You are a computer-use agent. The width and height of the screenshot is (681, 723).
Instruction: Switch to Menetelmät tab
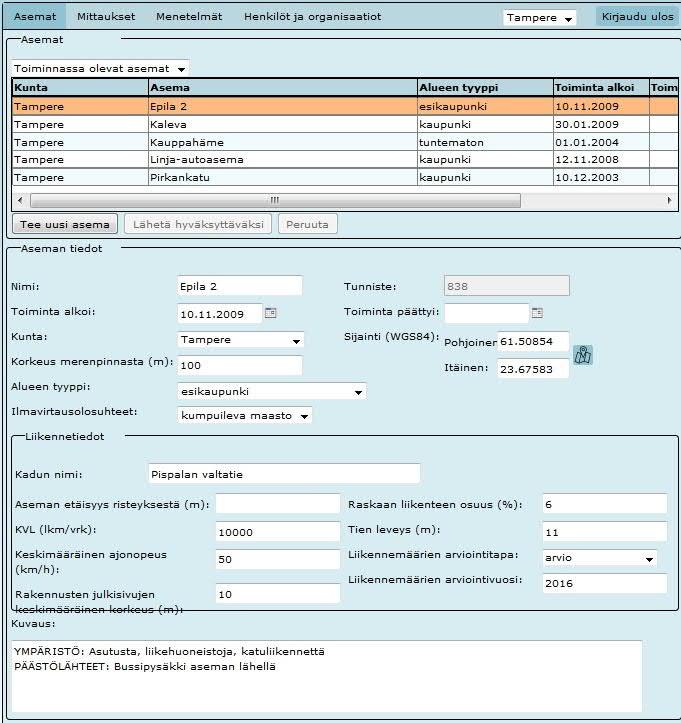pos(189,17)
